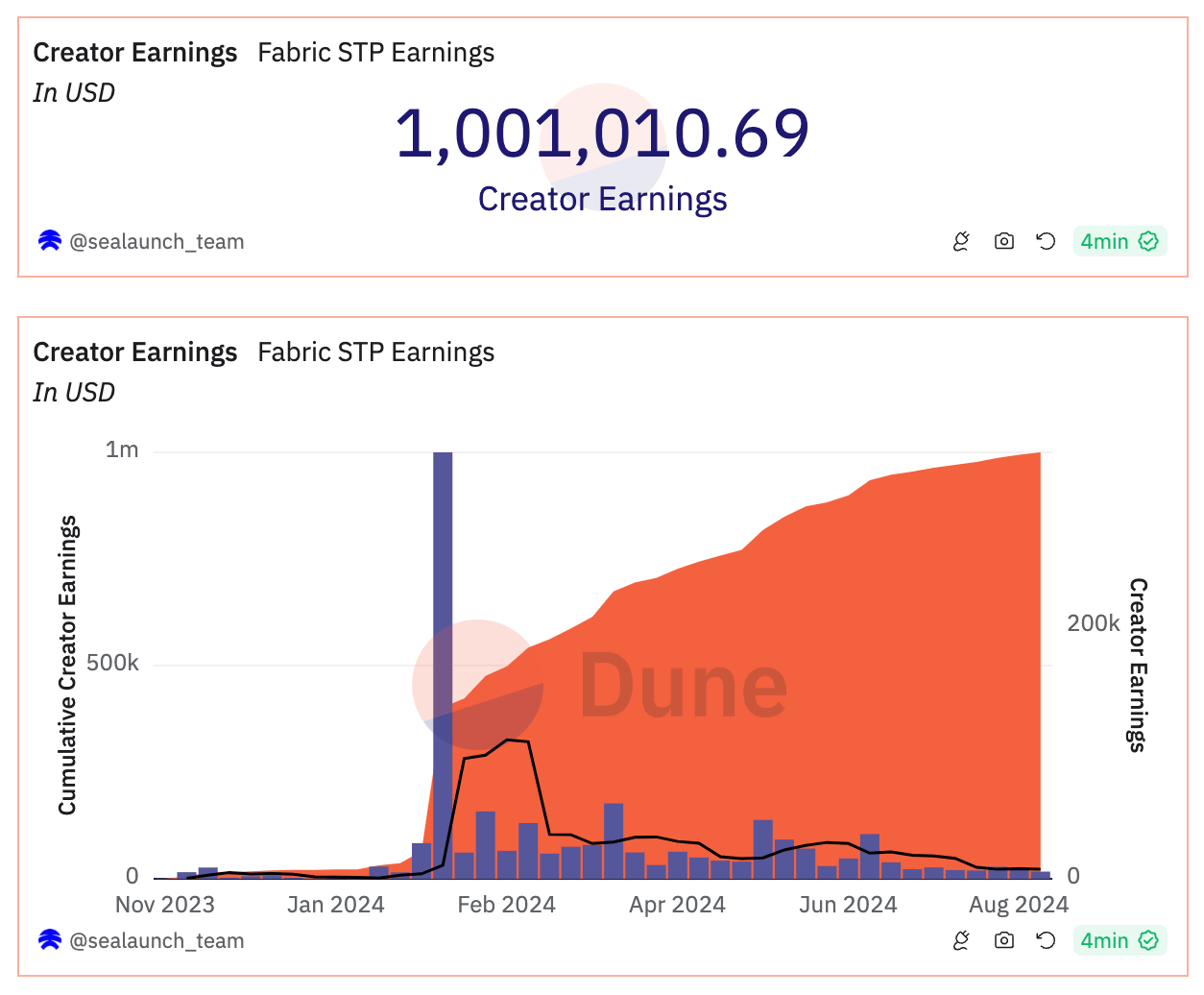Screen dimensions: 1204x995
Task: Open the Fabric STP Earnings query from the chart title
Action: pos(375,352)
